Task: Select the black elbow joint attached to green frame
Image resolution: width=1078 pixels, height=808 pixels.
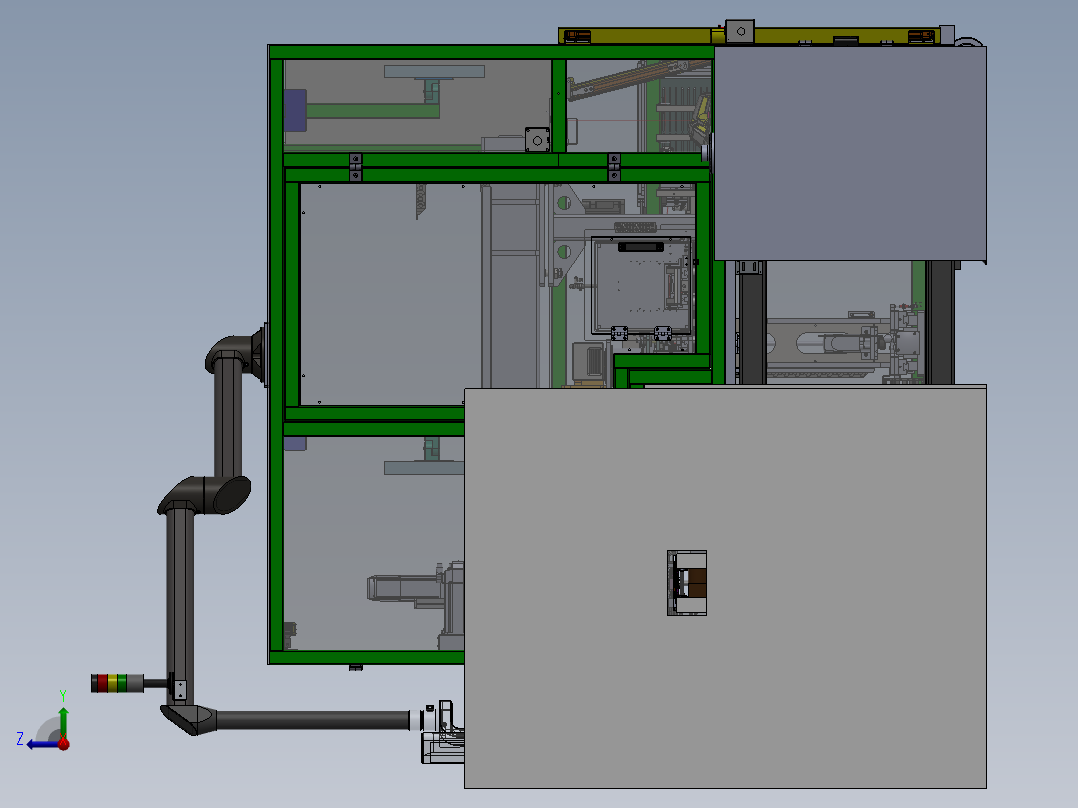Action: 236,356
